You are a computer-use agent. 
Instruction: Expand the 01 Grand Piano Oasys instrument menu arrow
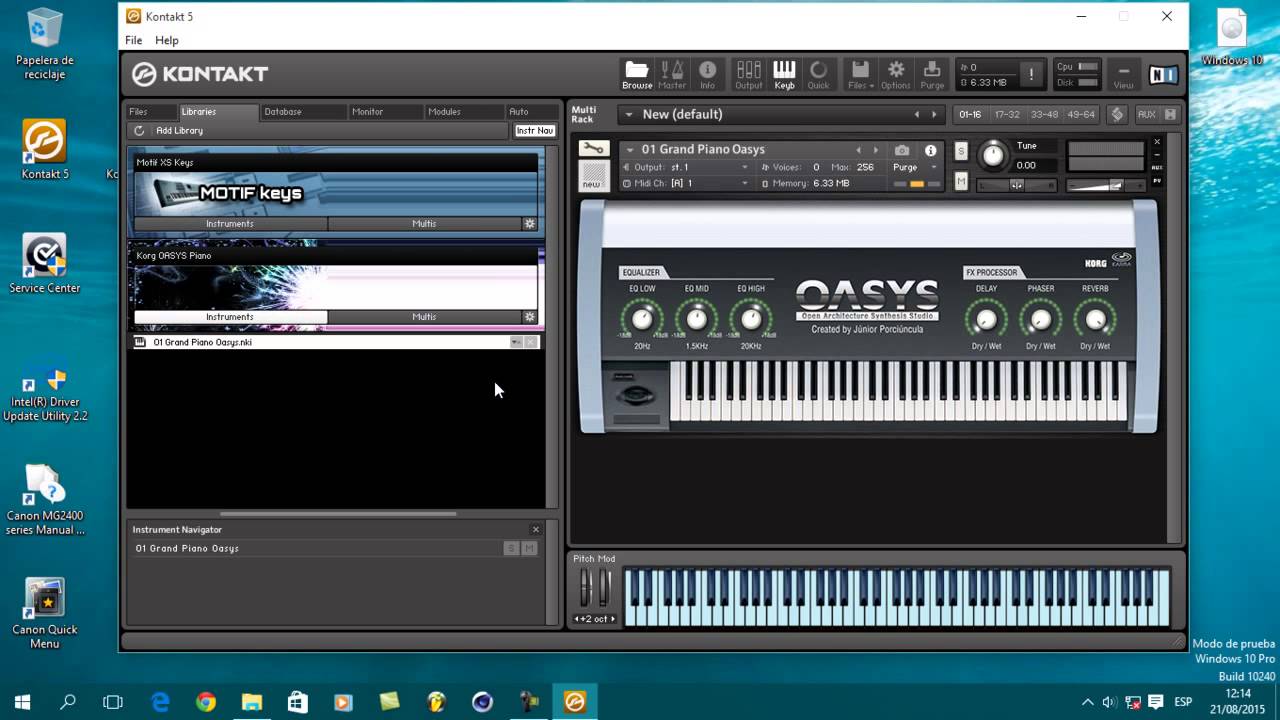pyautogui.click(x=630, y=150)
